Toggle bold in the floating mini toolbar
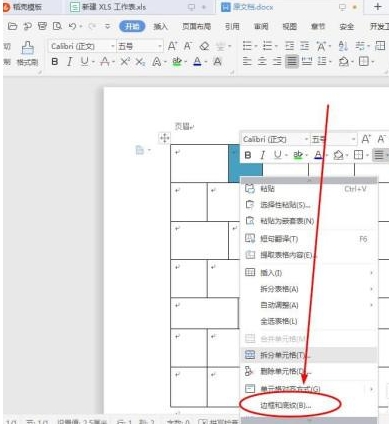The image size is (389, 424). tap(248, 155)
